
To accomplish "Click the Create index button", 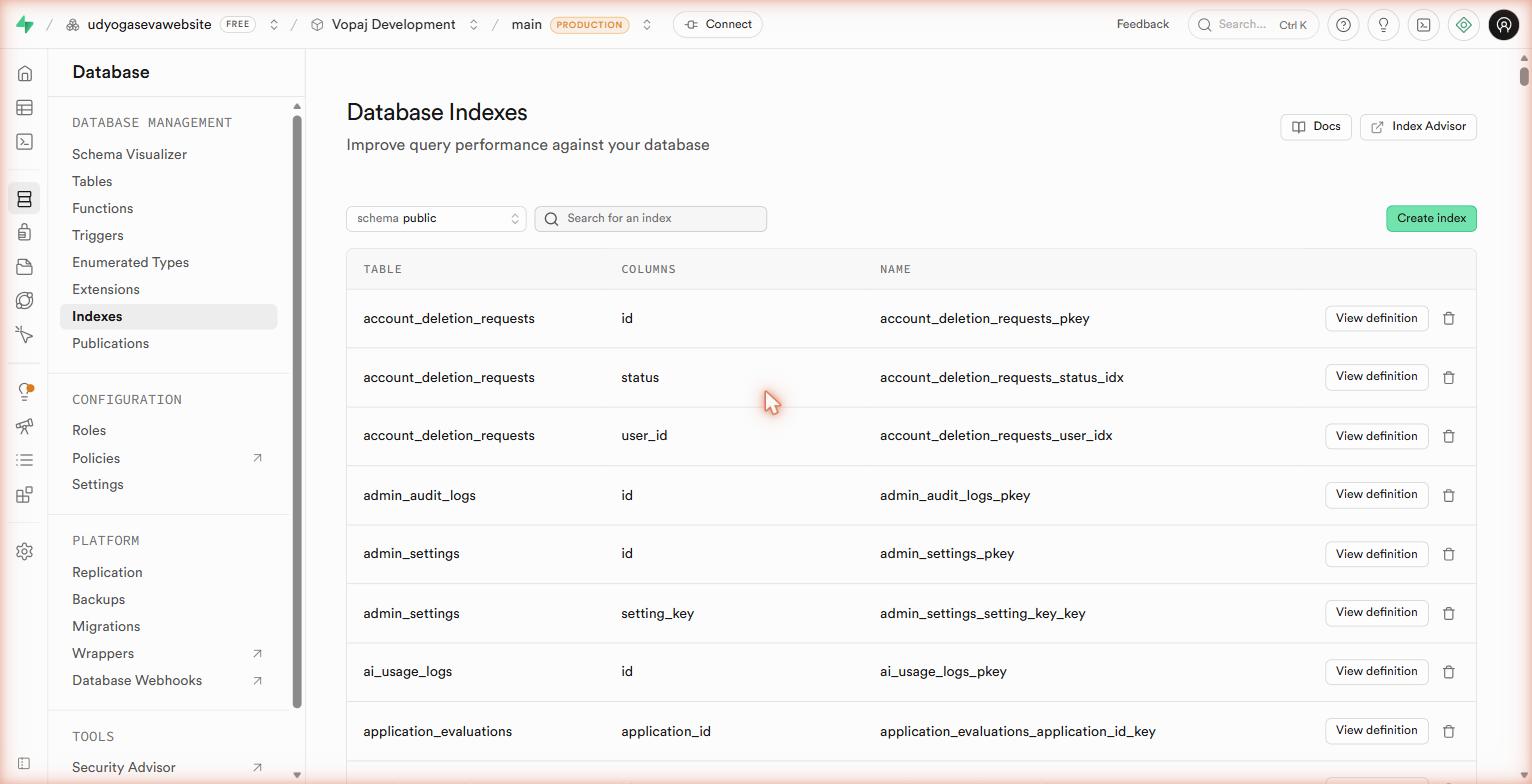I will click(x=1431, y=218).
